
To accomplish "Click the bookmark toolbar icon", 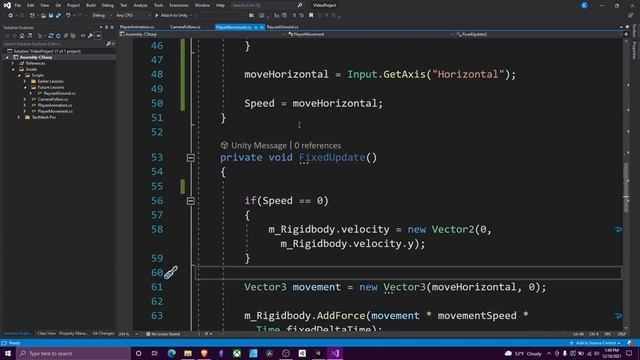I will (311, 16).
